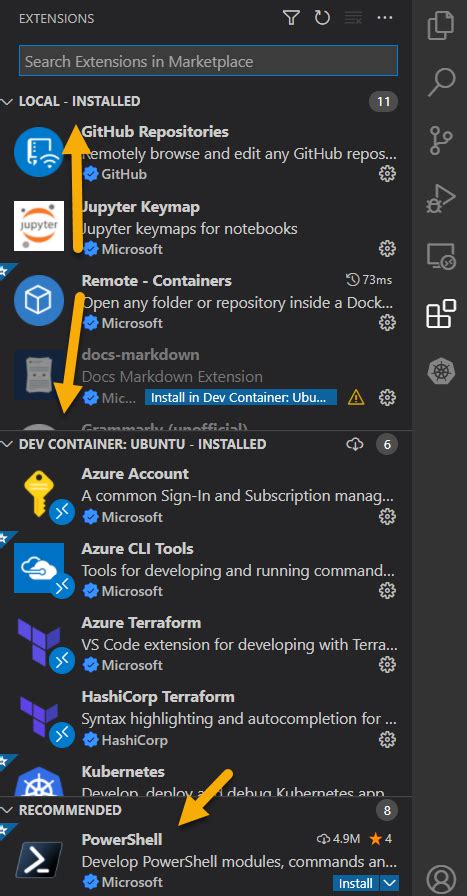Click the Search Extensions in Marketplace field

[x=208, y=61]
